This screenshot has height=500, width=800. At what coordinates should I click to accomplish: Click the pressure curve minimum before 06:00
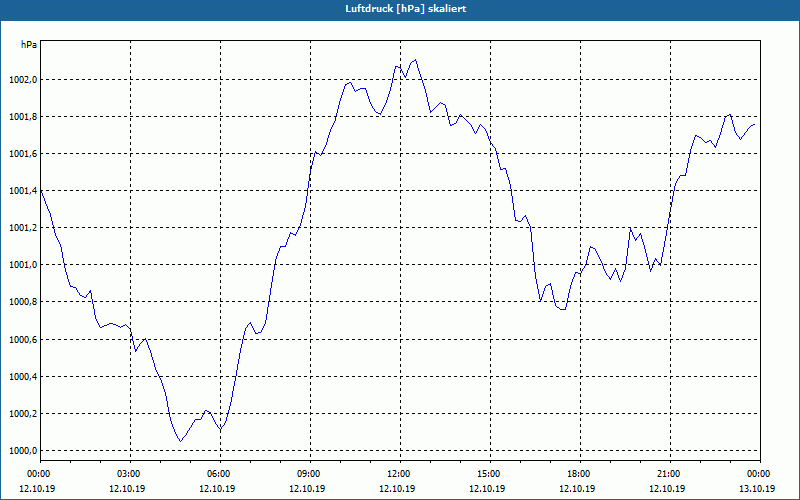pos(180,441)
